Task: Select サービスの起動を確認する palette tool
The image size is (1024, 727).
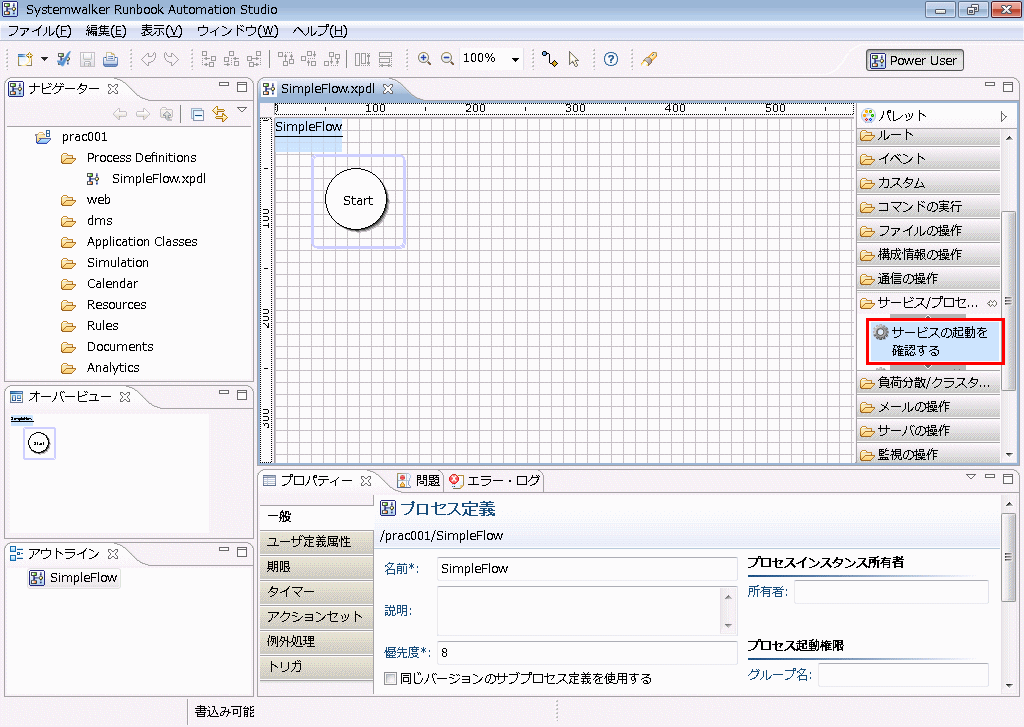Action: point(935,342)
